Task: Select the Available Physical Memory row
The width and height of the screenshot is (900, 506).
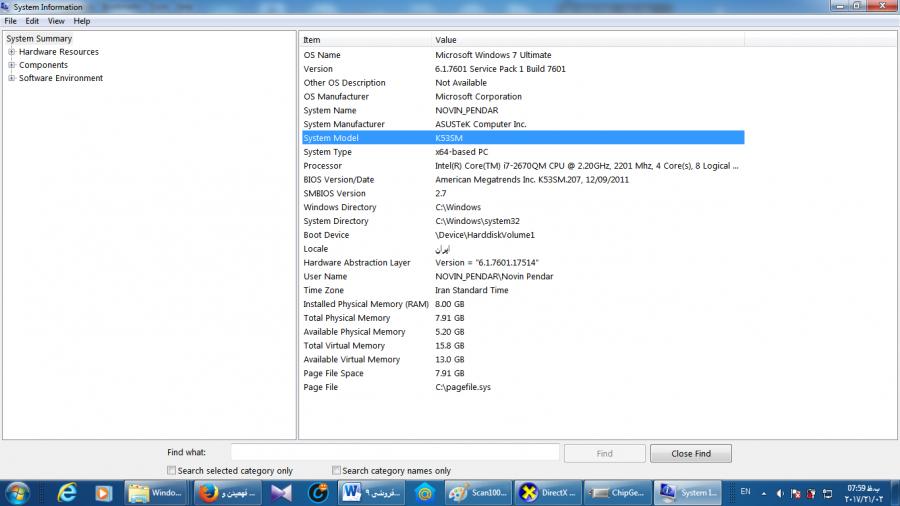Action: point(523,332)
